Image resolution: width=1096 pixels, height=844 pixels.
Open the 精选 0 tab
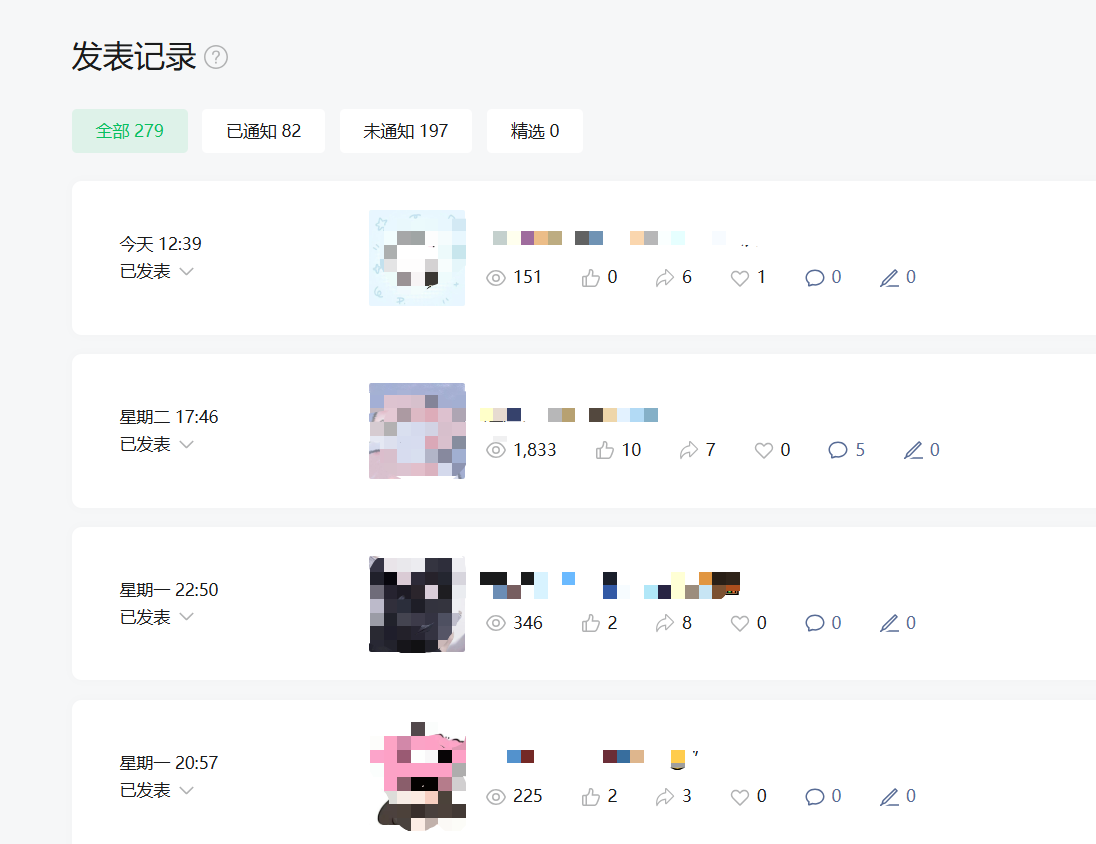pos(535,131)
